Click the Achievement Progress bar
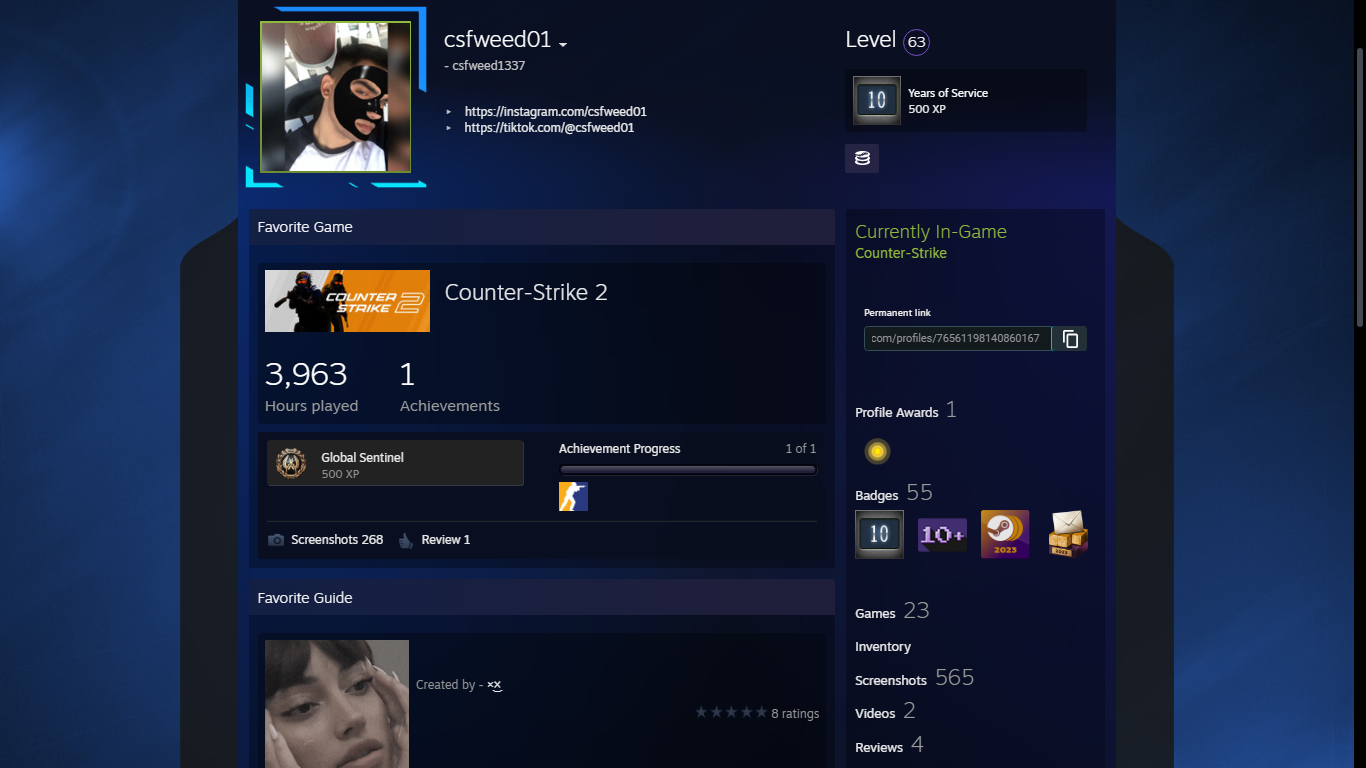This screenshot has width=1366, height=768. tap(687, 469)
